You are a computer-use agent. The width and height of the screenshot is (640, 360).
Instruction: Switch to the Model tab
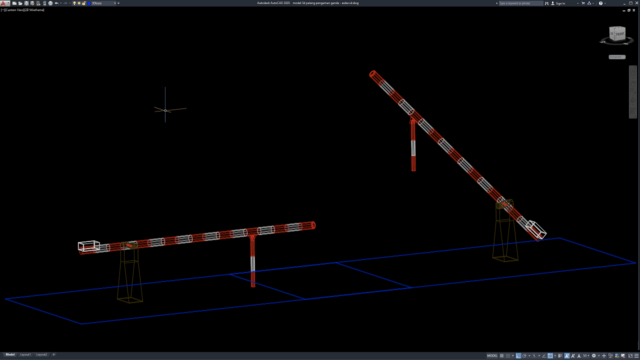point(10,355)
